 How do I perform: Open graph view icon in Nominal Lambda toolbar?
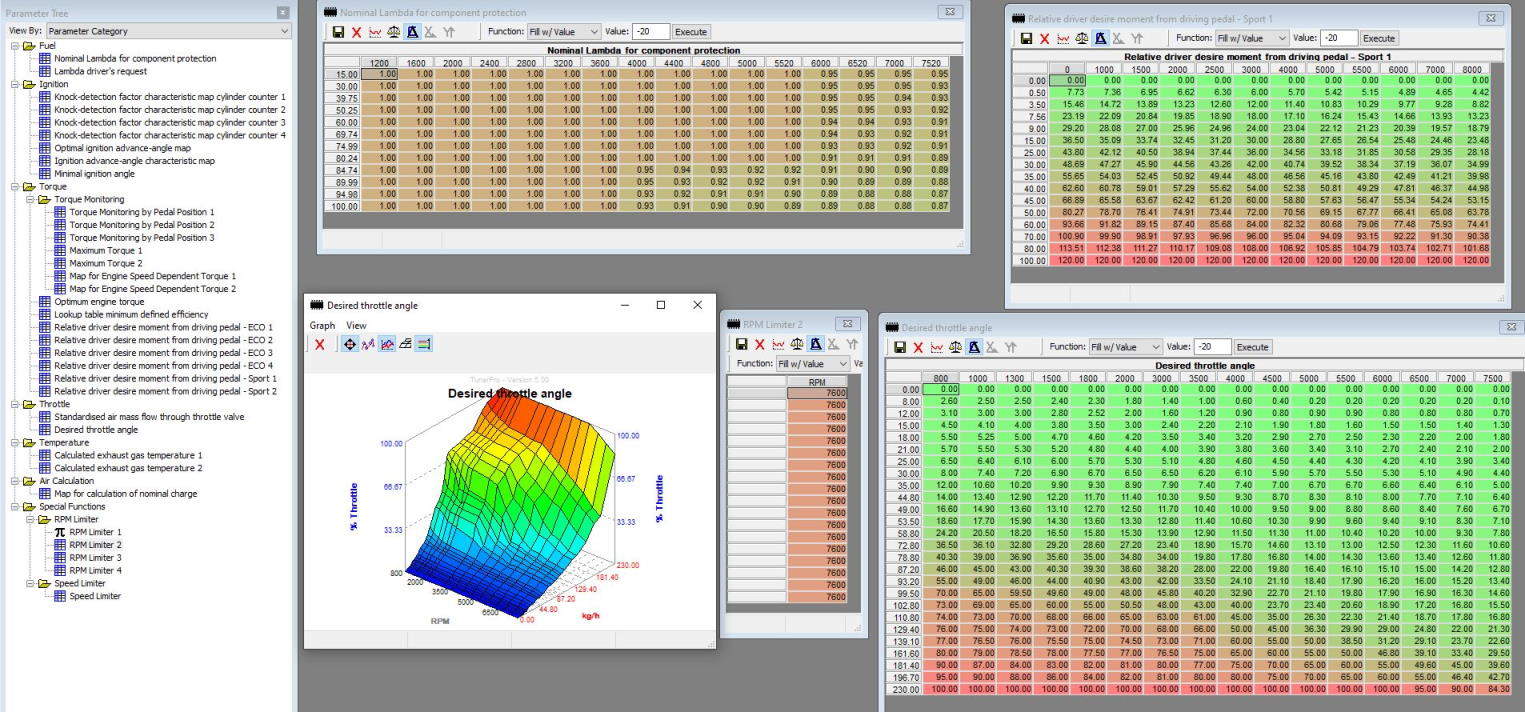point(375,32)
